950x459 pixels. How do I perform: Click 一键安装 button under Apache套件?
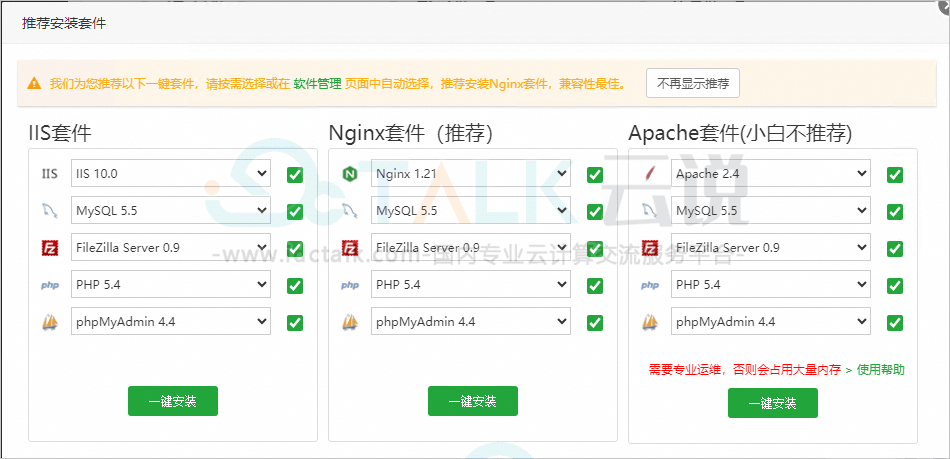tap(772, 403)
